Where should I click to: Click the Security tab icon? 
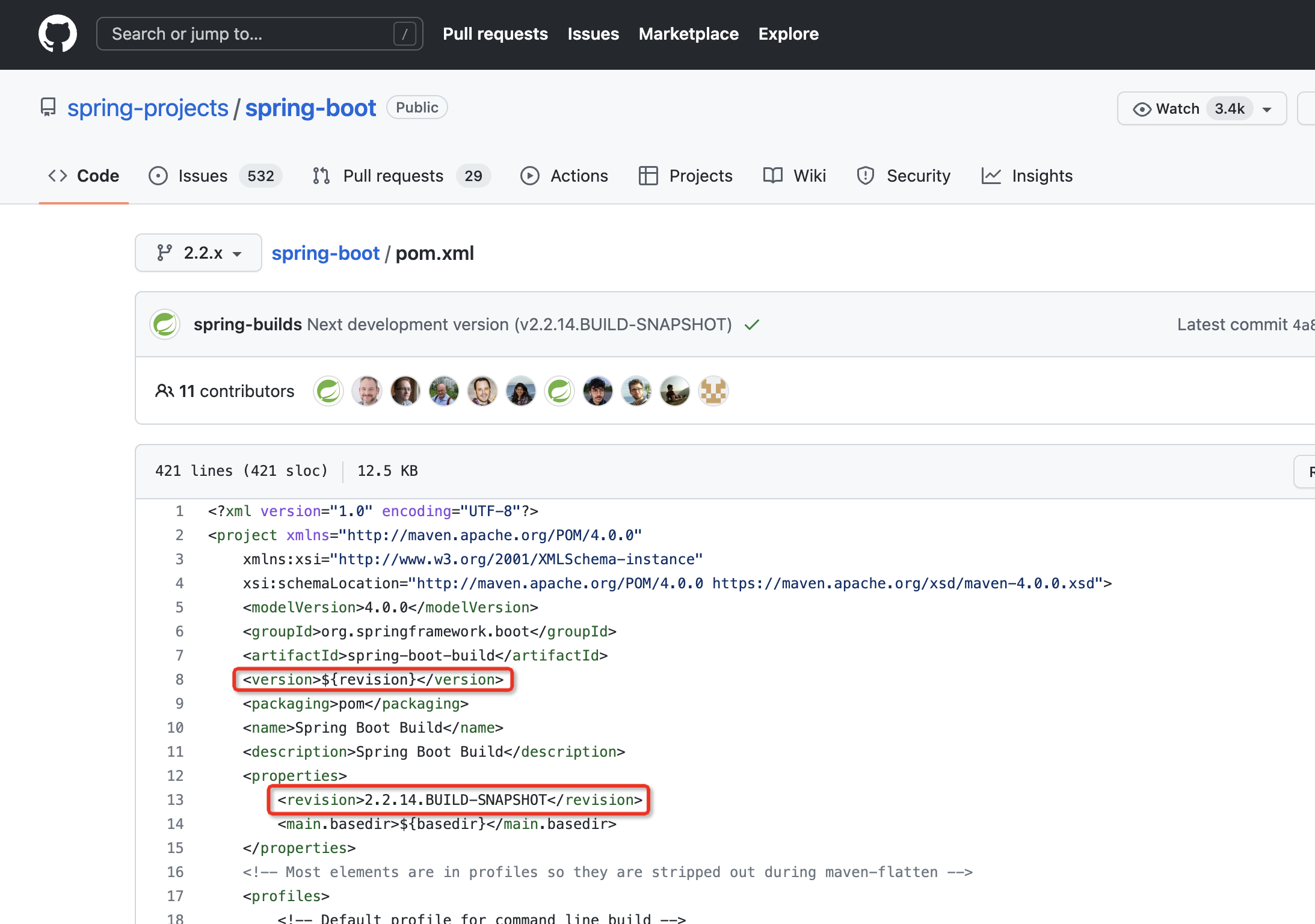864,176
